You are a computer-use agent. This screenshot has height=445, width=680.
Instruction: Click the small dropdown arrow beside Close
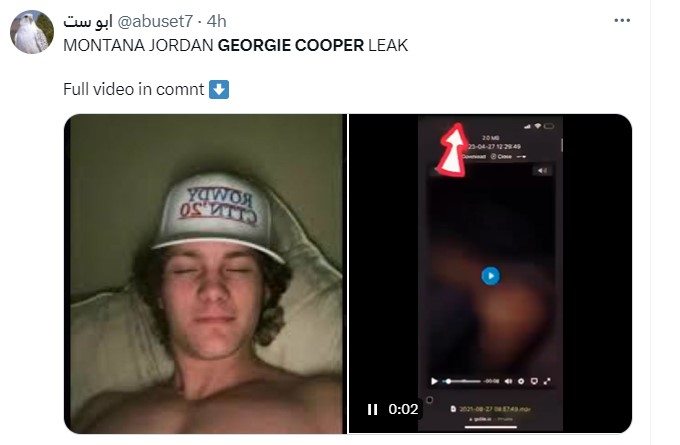[521, 157]
